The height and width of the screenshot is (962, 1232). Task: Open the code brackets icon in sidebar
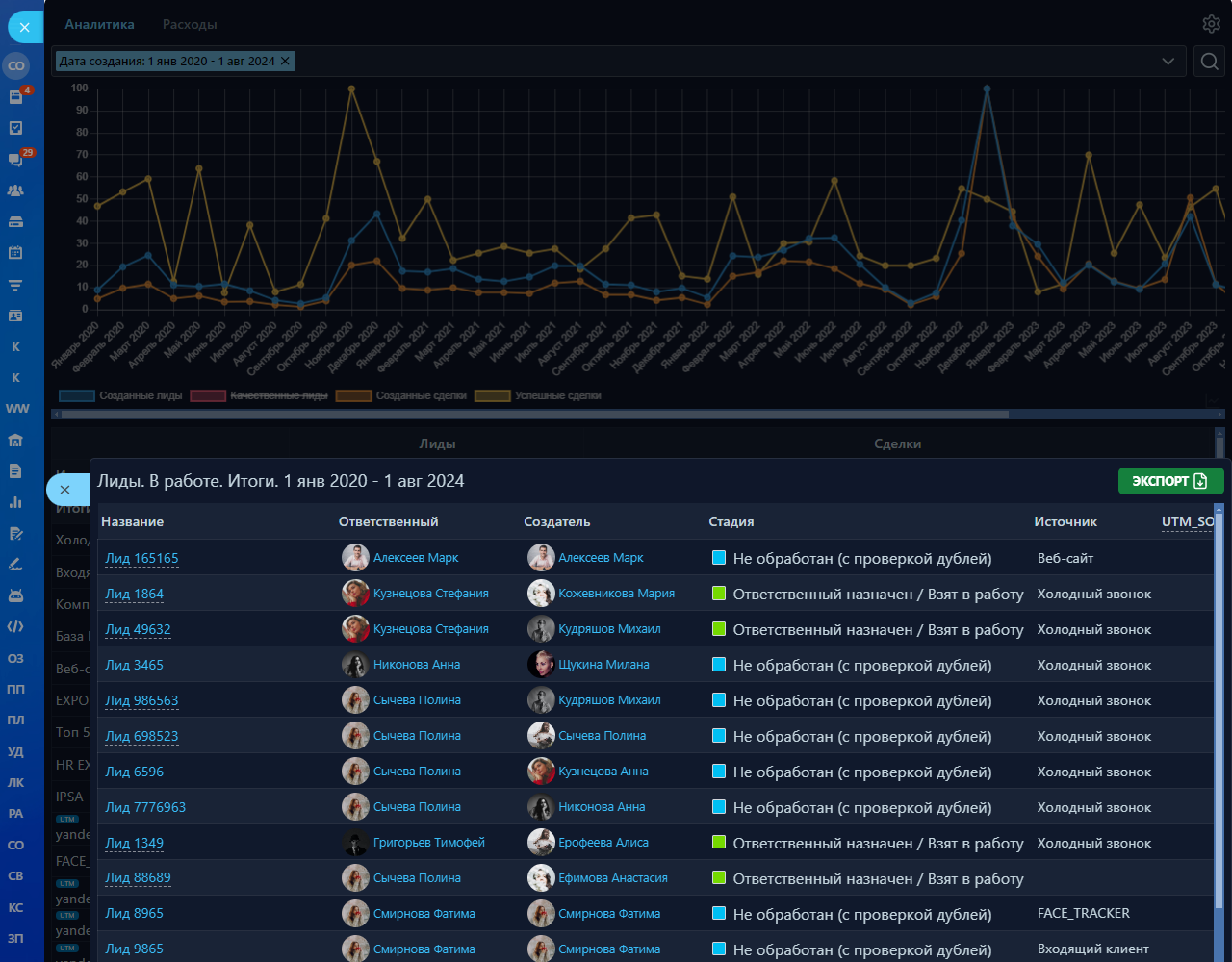click(x=15, y=627)
